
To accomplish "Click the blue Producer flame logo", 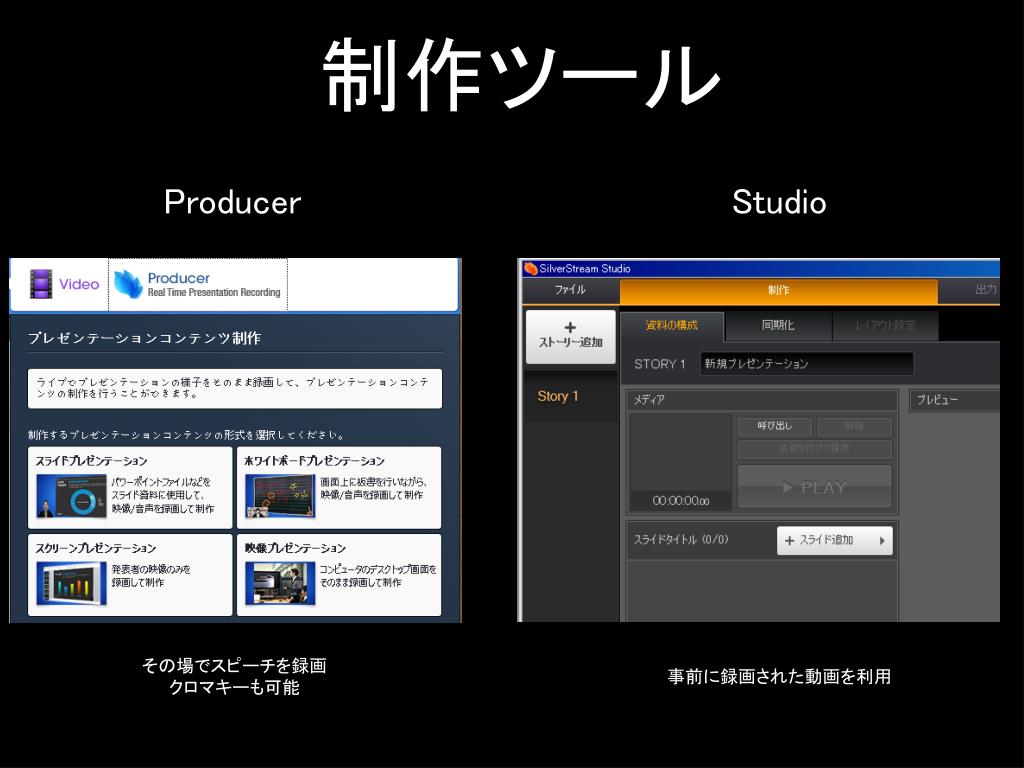I will click(128, 284).
